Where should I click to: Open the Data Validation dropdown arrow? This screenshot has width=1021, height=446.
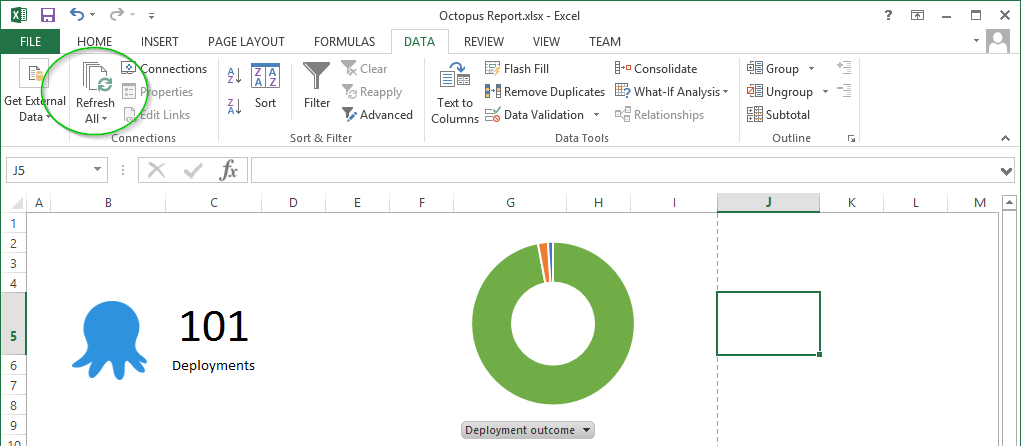[x=596, y=115]
